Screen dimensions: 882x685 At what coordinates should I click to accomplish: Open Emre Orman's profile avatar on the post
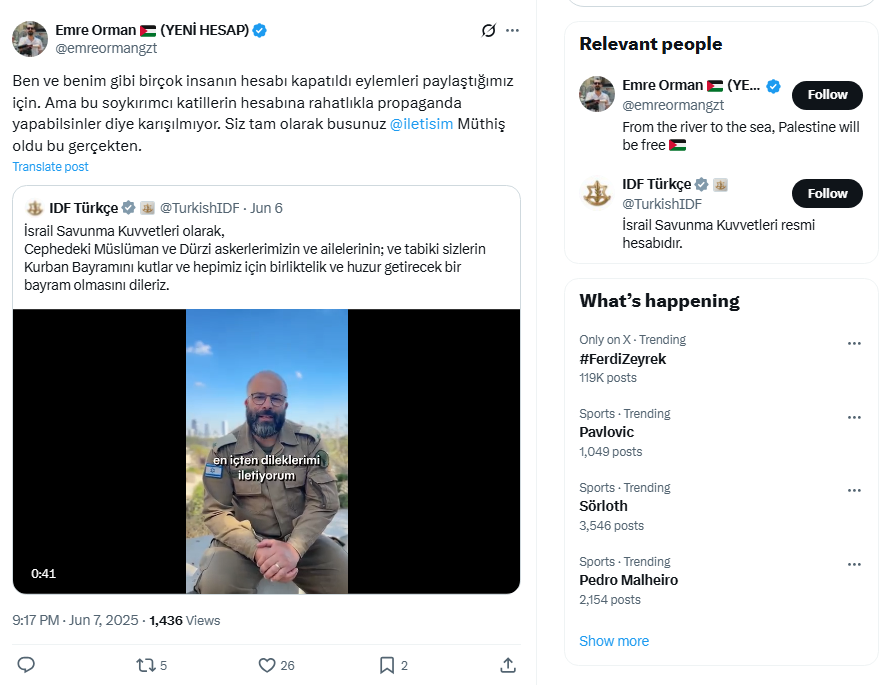30,39
